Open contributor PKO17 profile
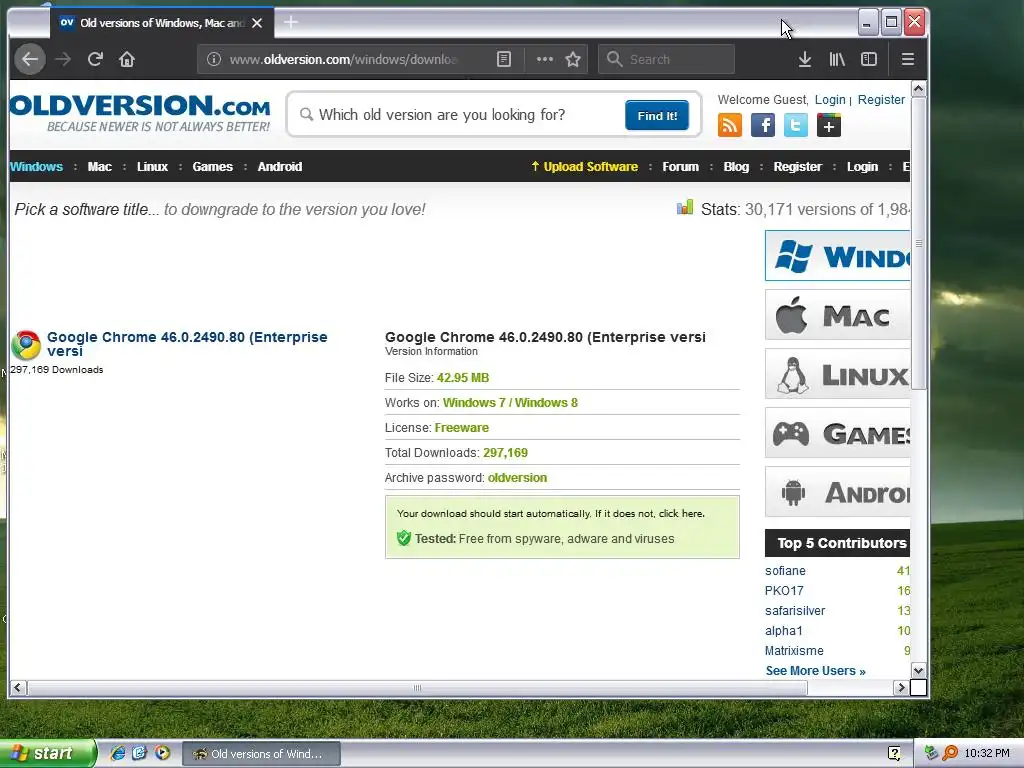 coord(784,590)
